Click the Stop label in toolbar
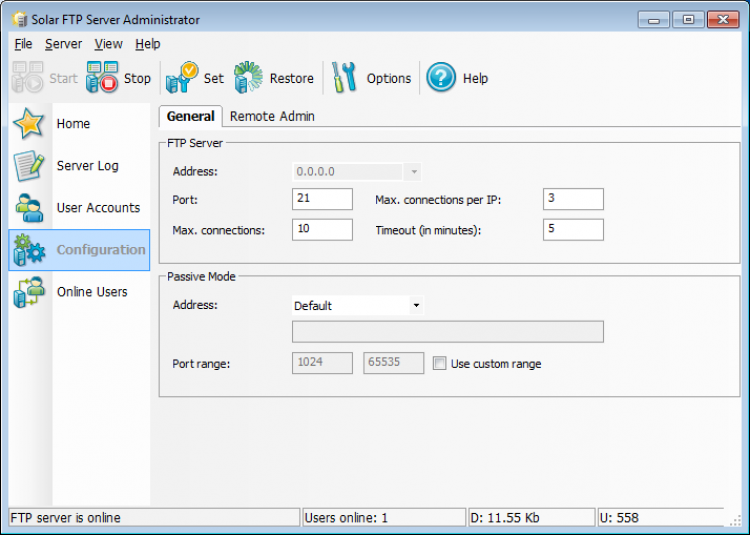Screen dimensions: 750x535 pyautogui.click(x=137, y=78)
